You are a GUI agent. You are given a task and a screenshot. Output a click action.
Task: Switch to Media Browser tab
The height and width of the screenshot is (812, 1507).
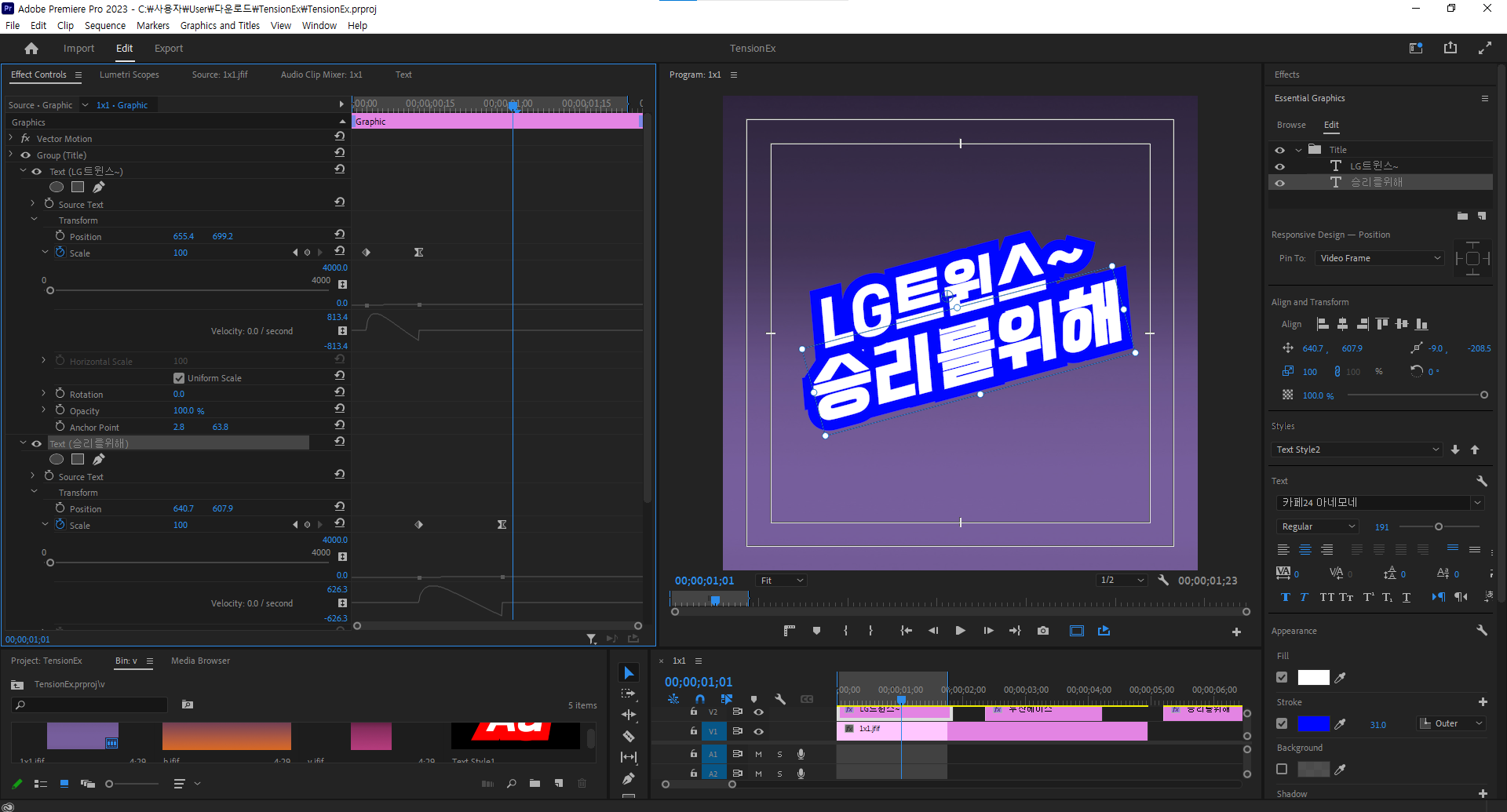(201, 661)
